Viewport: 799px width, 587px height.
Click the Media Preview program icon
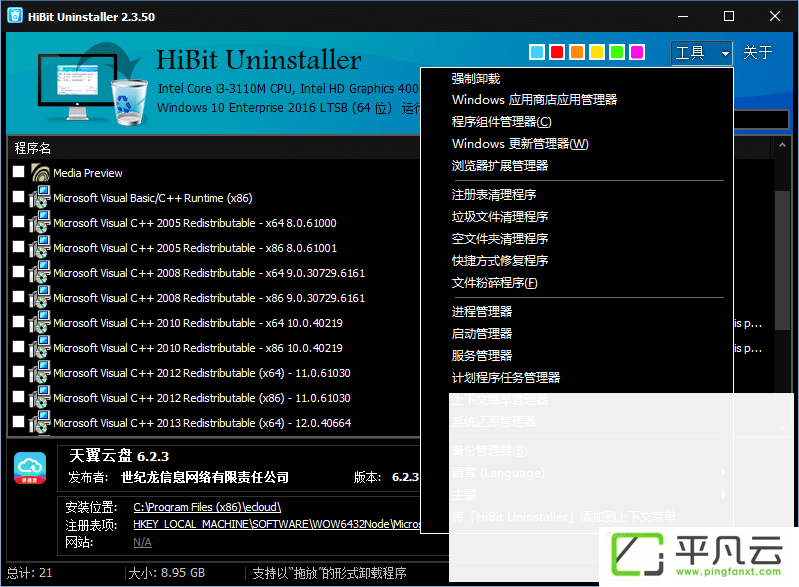(40, 173)
